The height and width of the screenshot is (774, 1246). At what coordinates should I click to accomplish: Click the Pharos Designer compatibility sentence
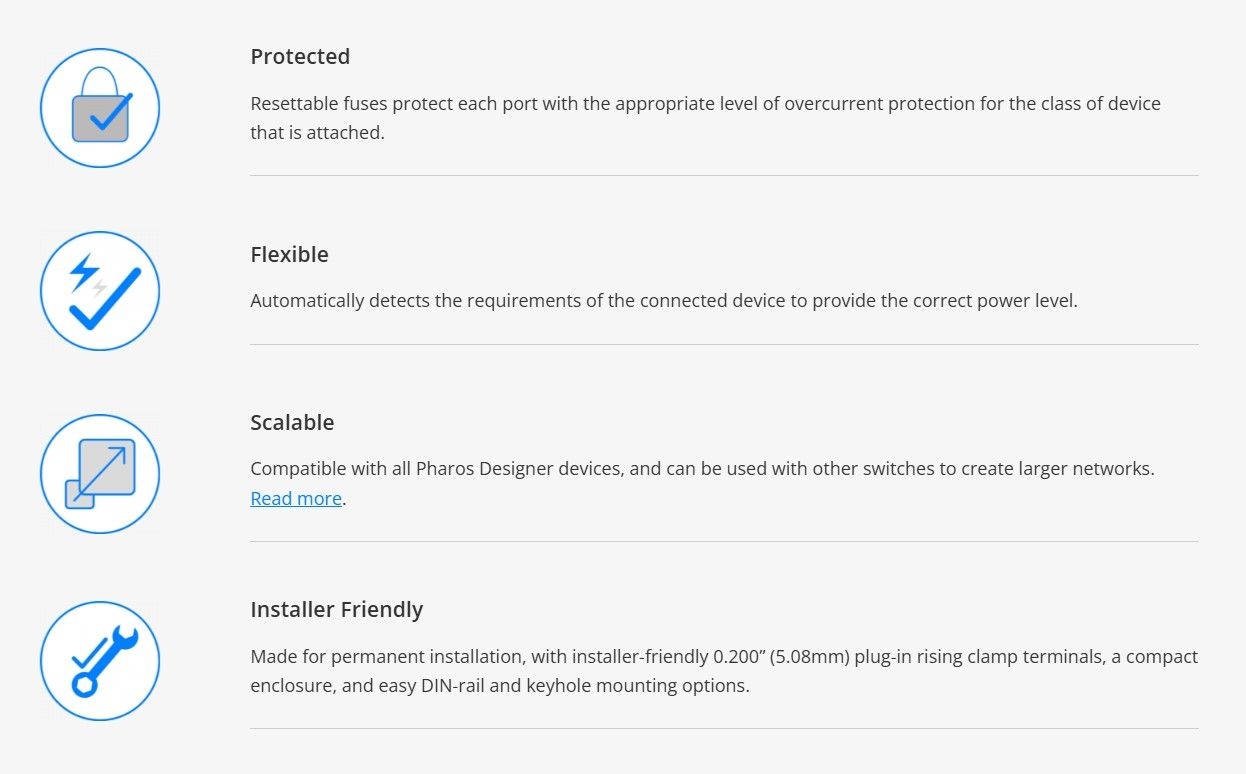(702, 468)
